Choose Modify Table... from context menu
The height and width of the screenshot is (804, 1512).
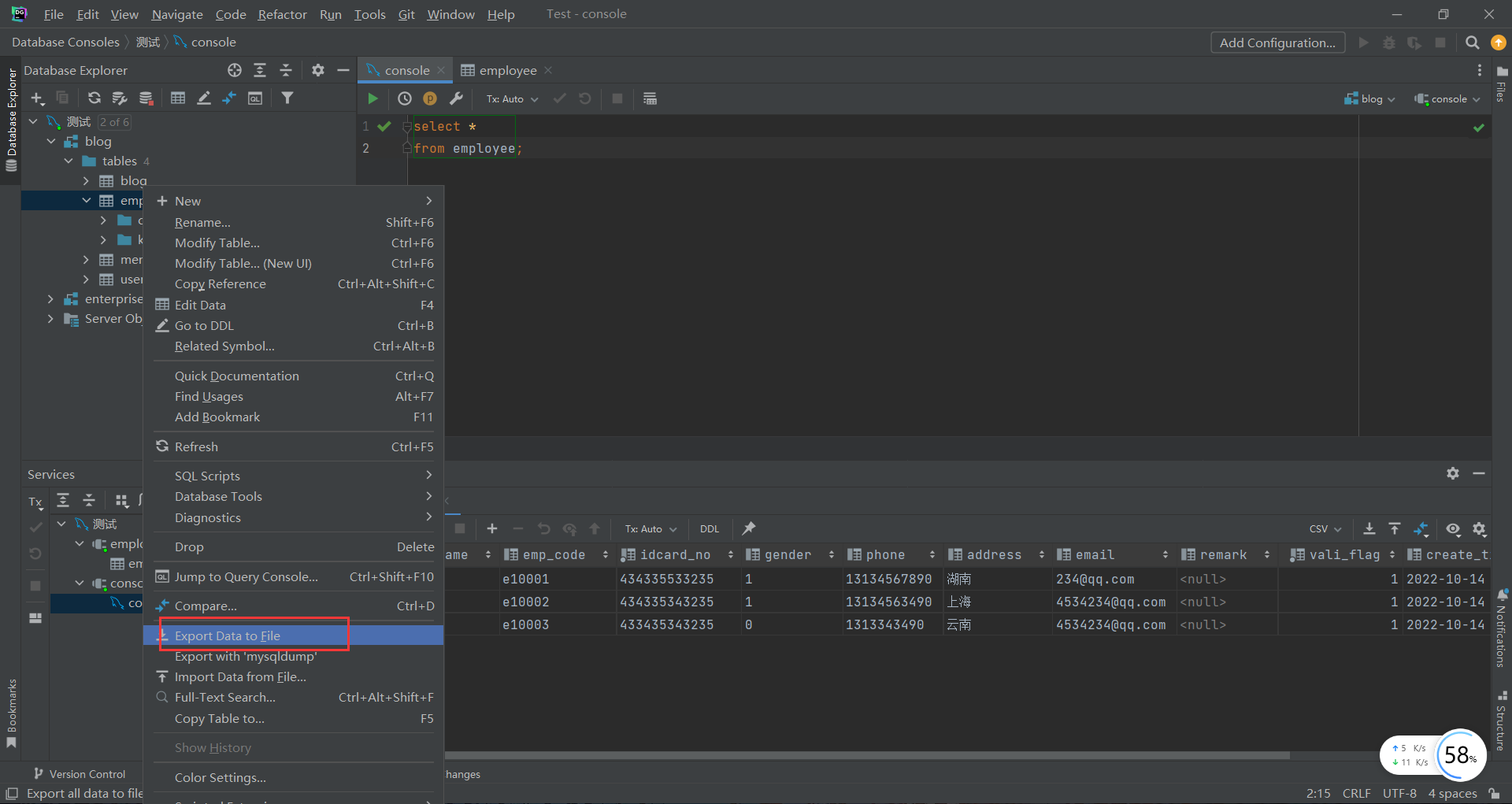pos(293,243)
